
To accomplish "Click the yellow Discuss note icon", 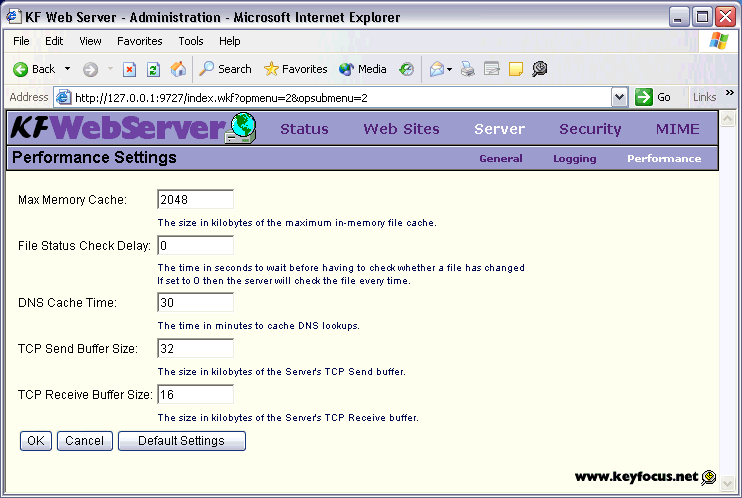I will tap(516, 70).
